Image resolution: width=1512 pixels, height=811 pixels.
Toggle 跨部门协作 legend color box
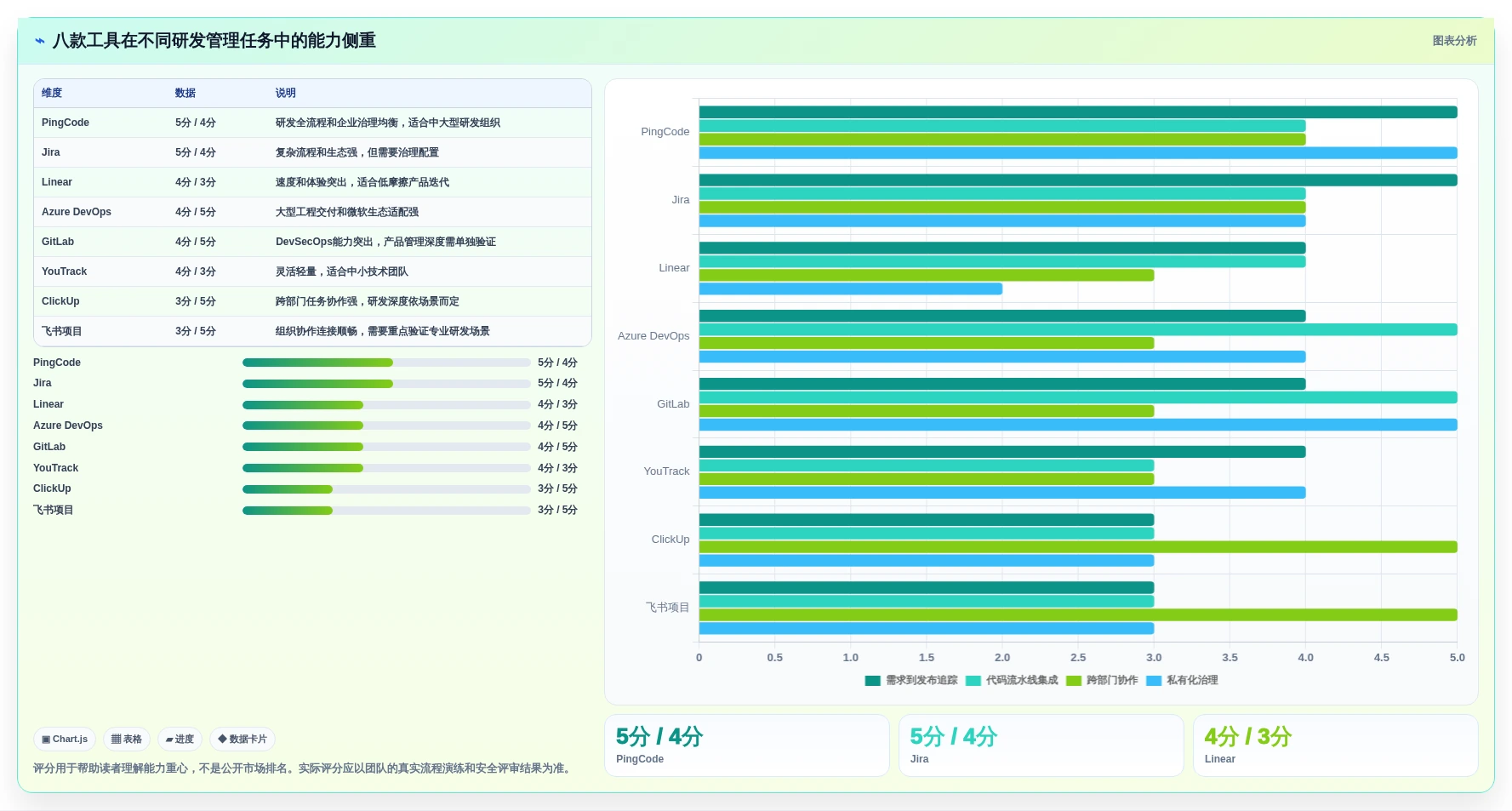(1073, 681)
